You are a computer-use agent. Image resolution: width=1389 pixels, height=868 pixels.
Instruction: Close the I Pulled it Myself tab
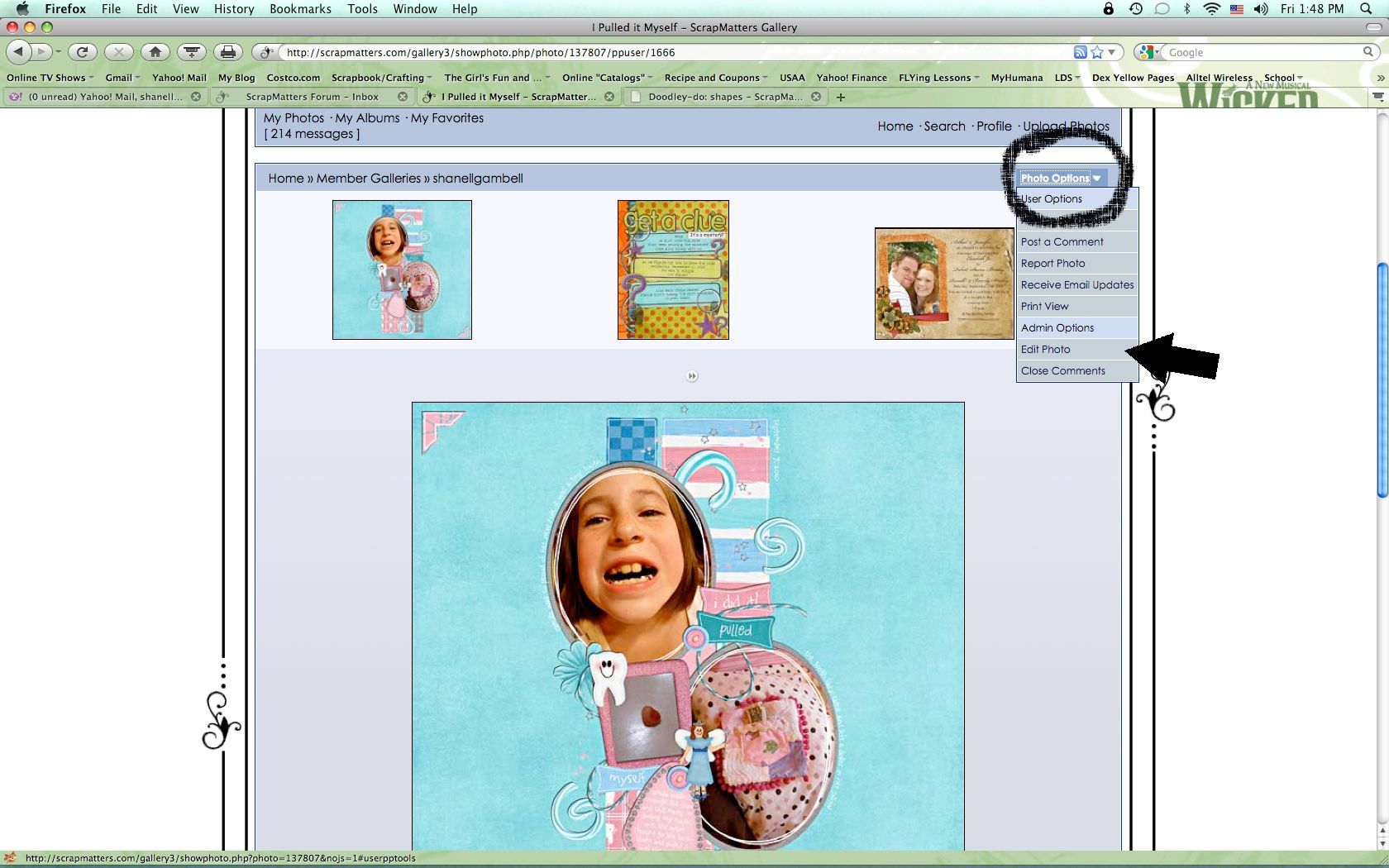pos(609,97)
